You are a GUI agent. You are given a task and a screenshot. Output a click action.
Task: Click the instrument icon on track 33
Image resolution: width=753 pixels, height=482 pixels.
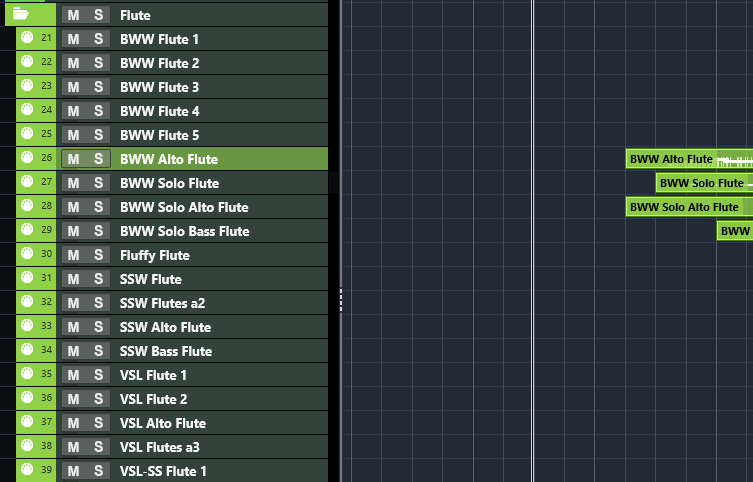coord(27,327)
